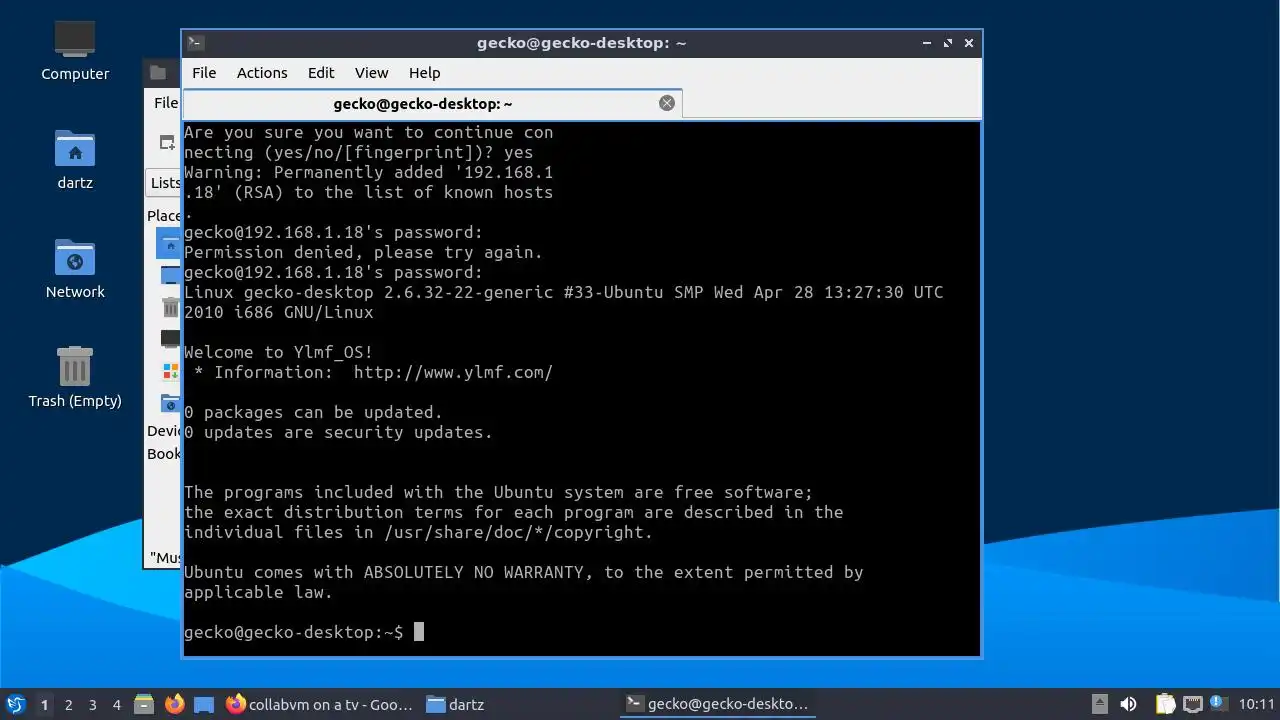Click the http://www.ylmf.com/ URL in terminal

coord(453,372)
